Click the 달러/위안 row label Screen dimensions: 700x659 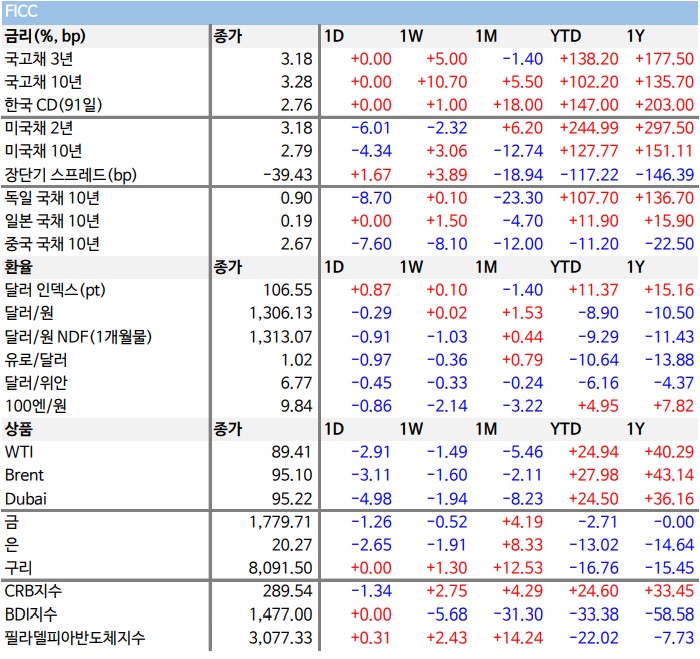[36, 383]
